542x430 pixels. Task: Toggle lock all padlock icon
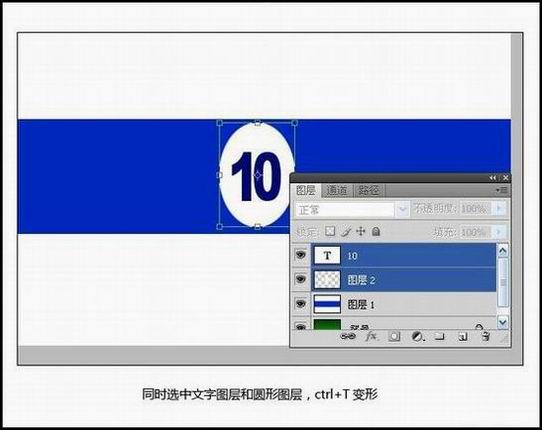[376, 231]
